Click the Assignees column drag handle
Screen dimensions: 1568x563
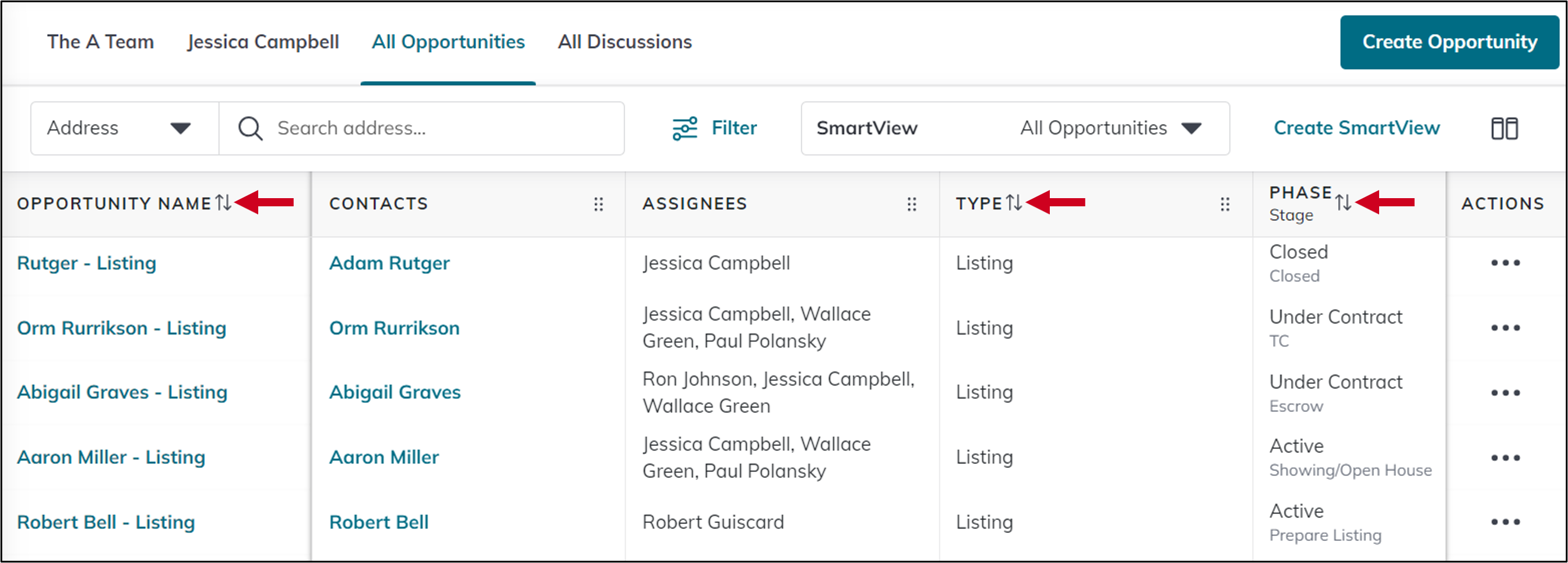[x=911, y=204]
